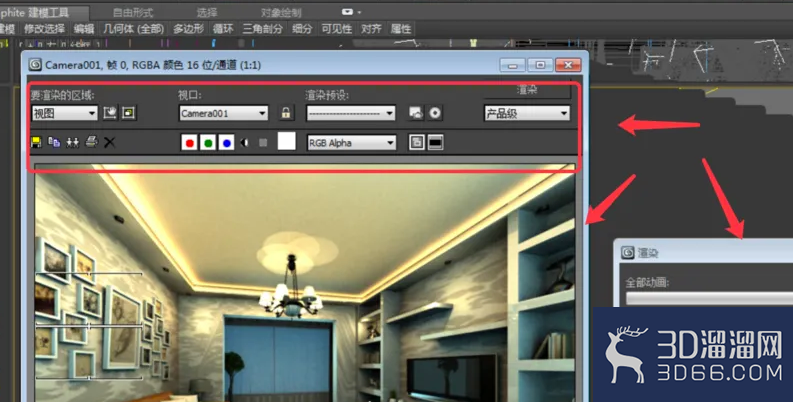Toggle the UI display icon beside the overlay icon
Screen dimensions: 793x402
435,143
